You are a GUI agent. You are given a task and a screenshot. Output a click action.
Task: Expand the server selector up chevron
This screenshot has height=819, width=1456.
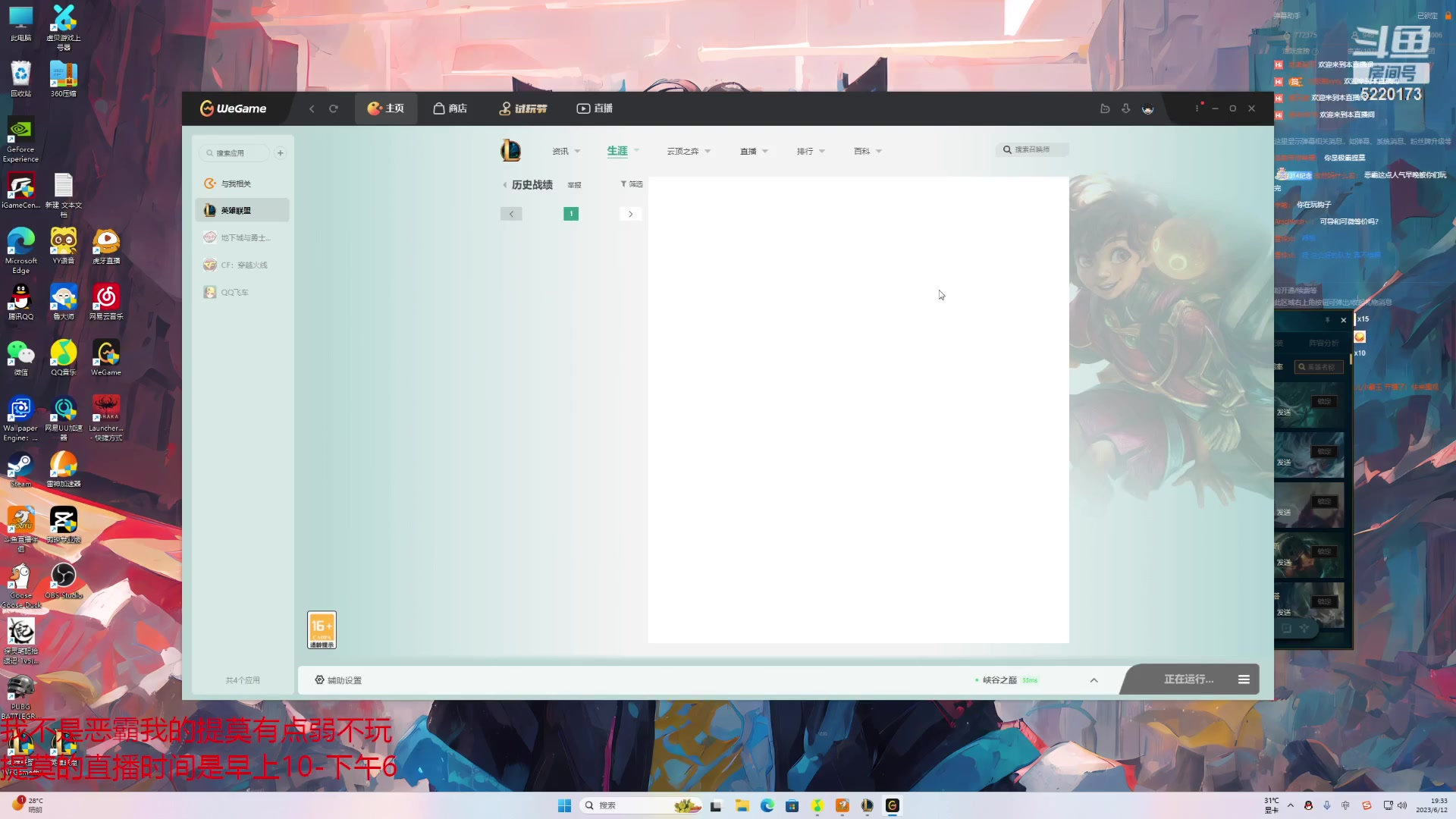(x=1094, y=680)
